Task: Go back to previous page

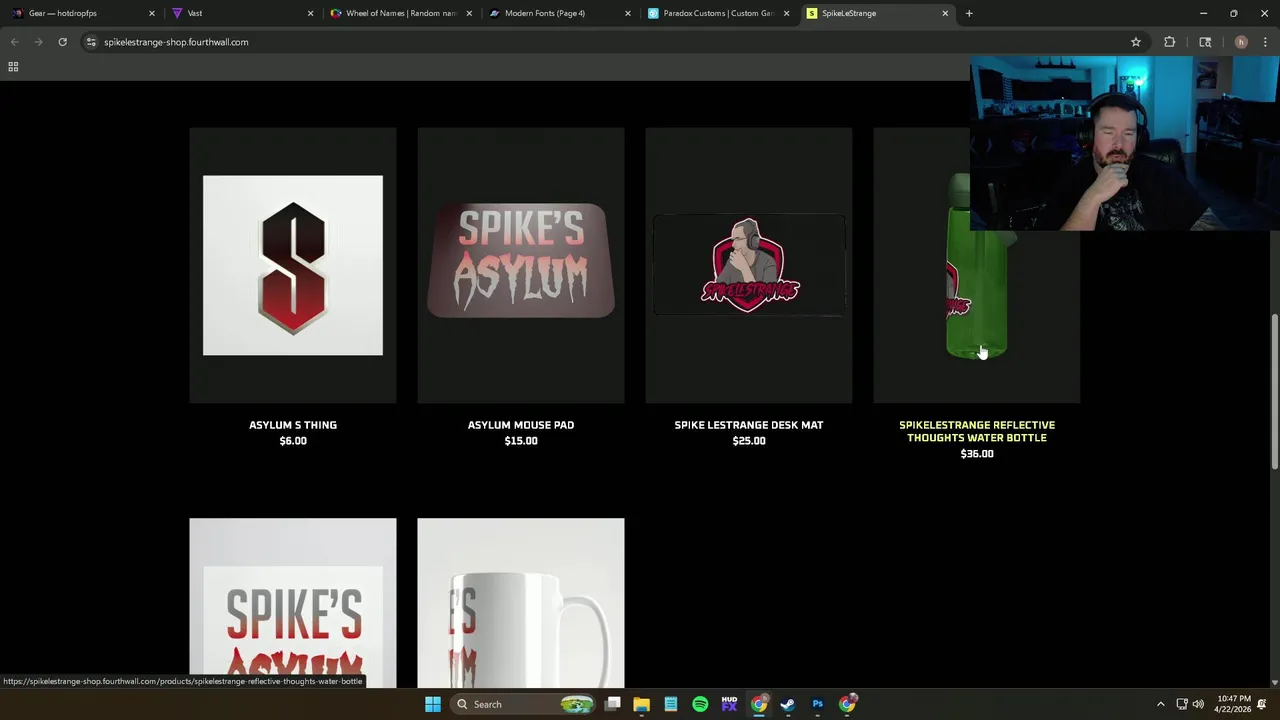Action: [x=14, y=42]
